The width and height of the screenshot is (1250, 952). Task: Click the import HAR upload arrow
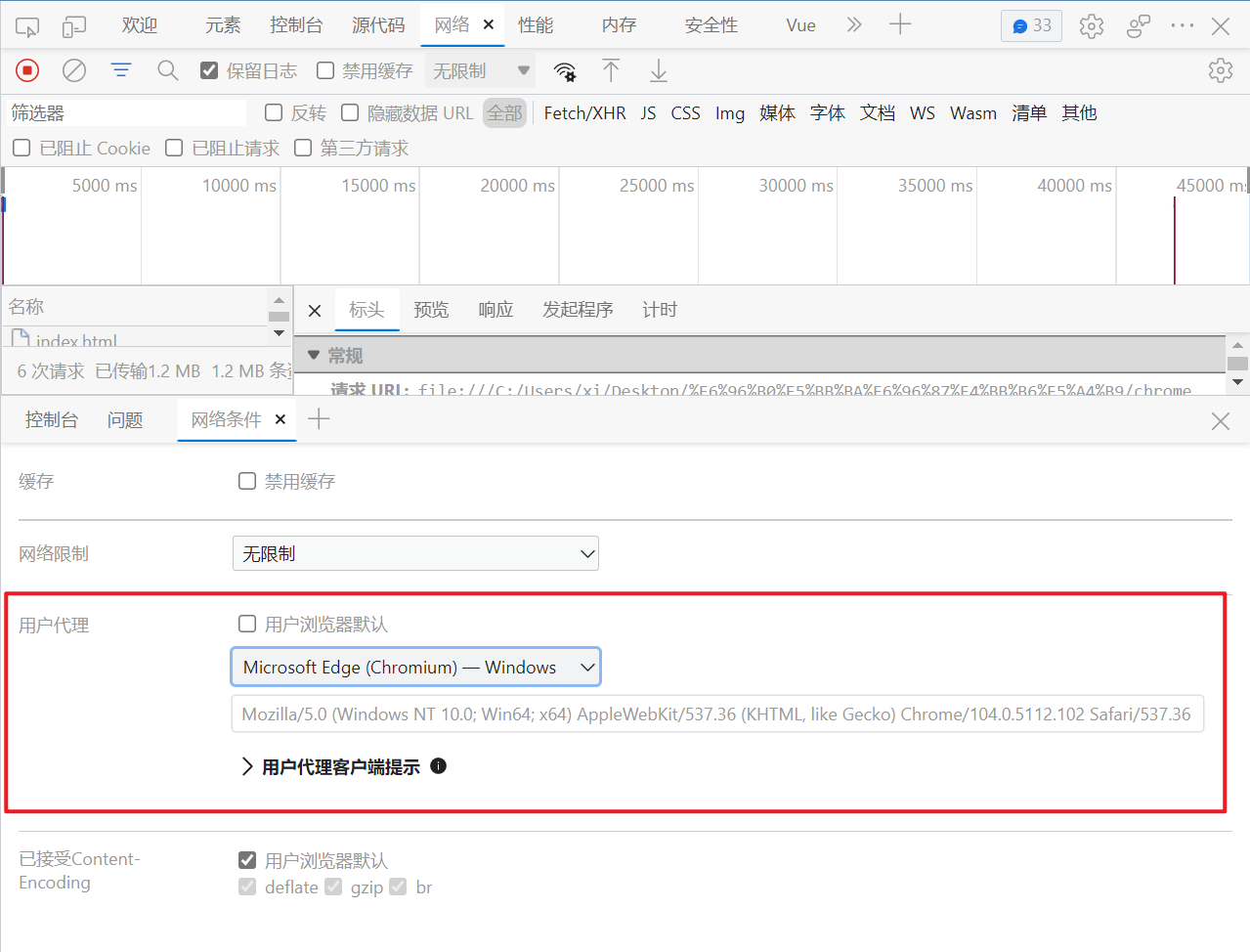coord(611,70)
